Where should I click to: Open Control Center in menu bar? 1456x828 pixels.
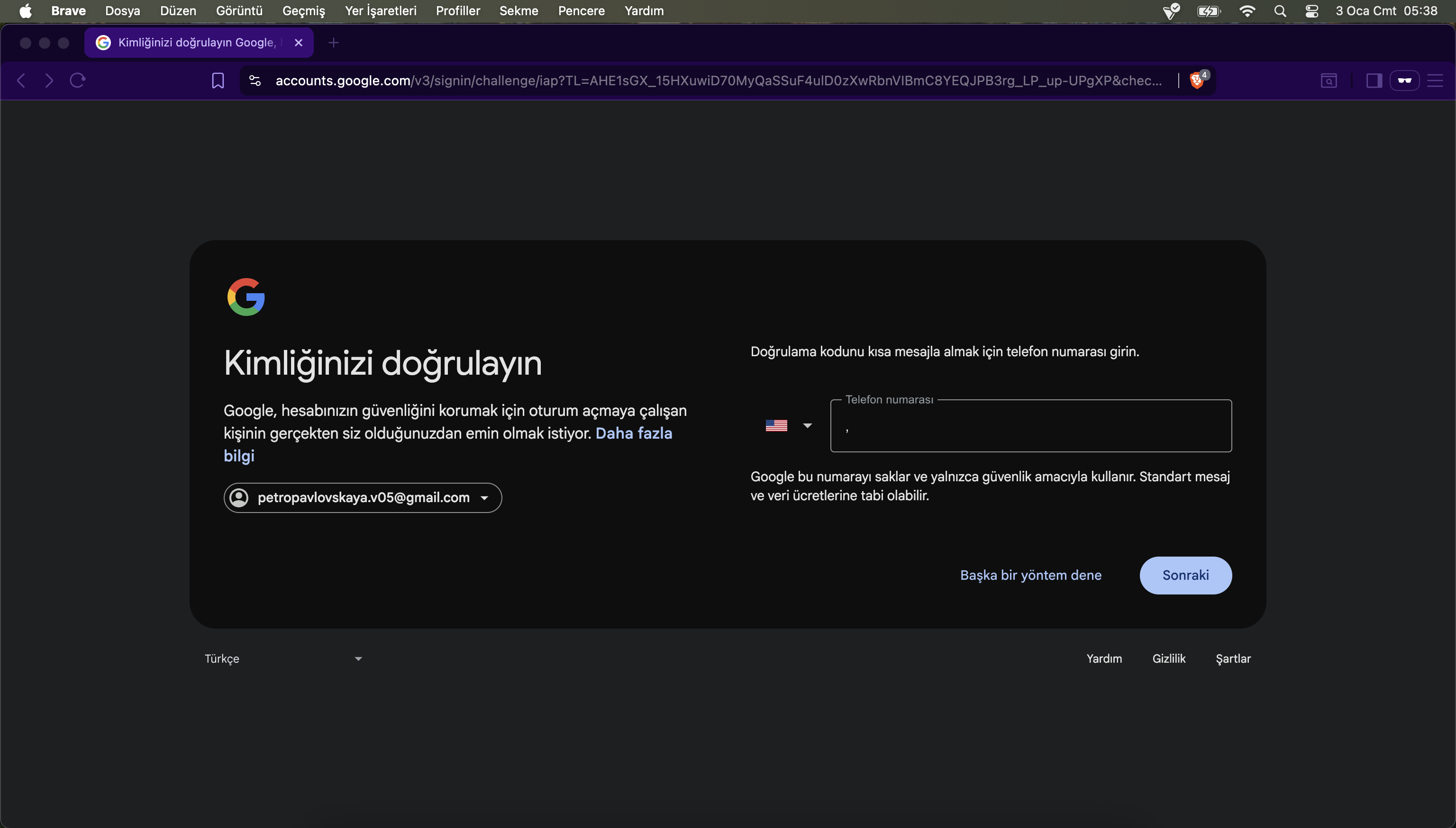click(x=1311, y=11)
